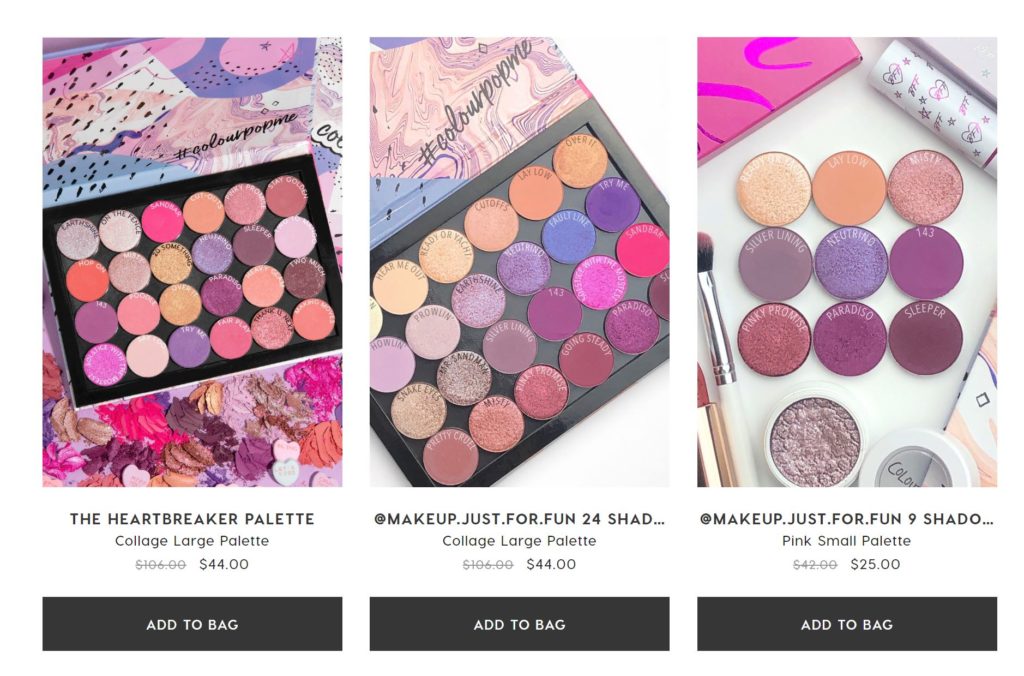Add The Heartbreaker Palette to bag
The image size is (1024, 676).
click(x=192, y=624)
